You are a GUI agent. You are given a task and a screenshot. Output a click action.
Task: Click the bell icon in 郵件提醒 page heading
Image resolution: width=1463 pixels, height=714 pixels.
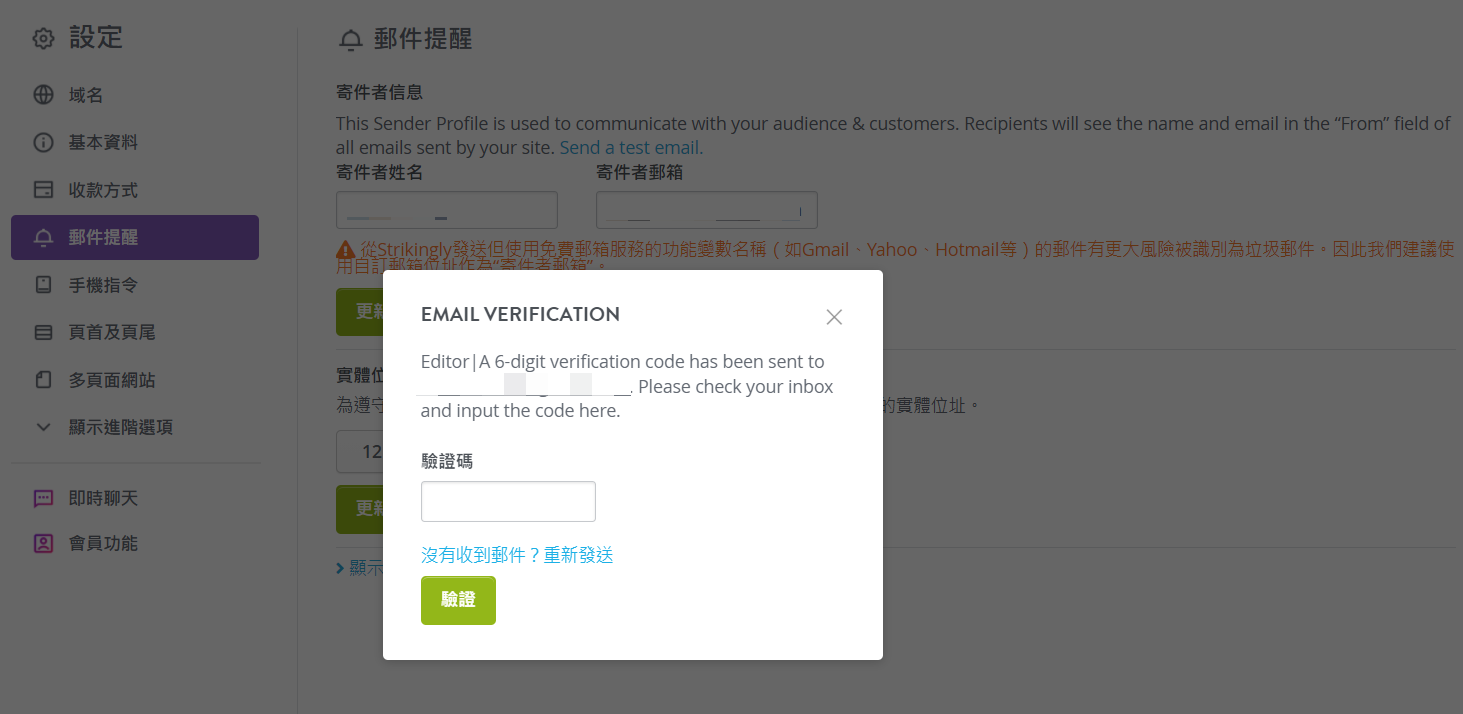pyautogui.click(x=350, y=40)
